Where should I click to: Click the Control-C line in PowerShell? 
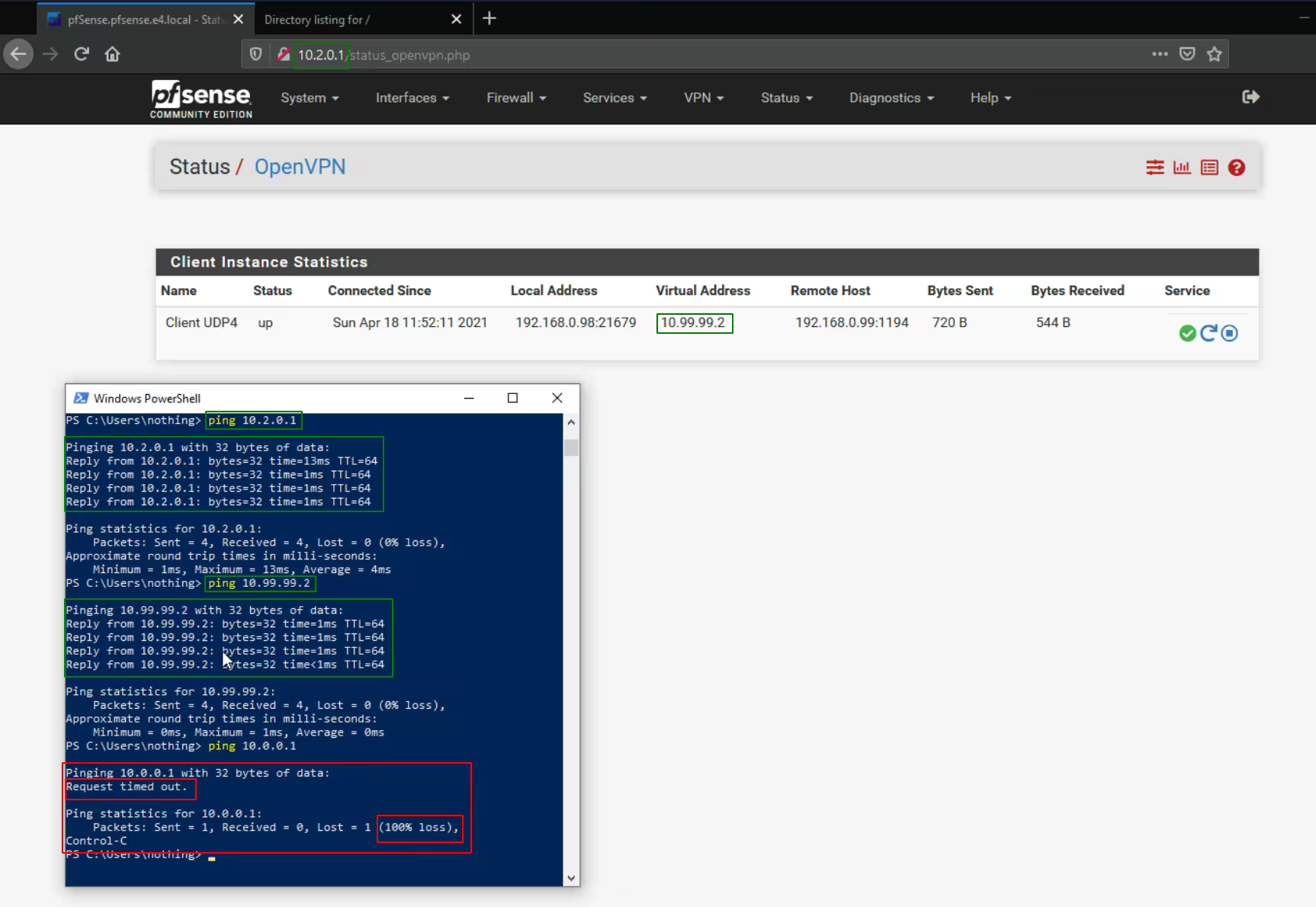(x=97, y=841)
